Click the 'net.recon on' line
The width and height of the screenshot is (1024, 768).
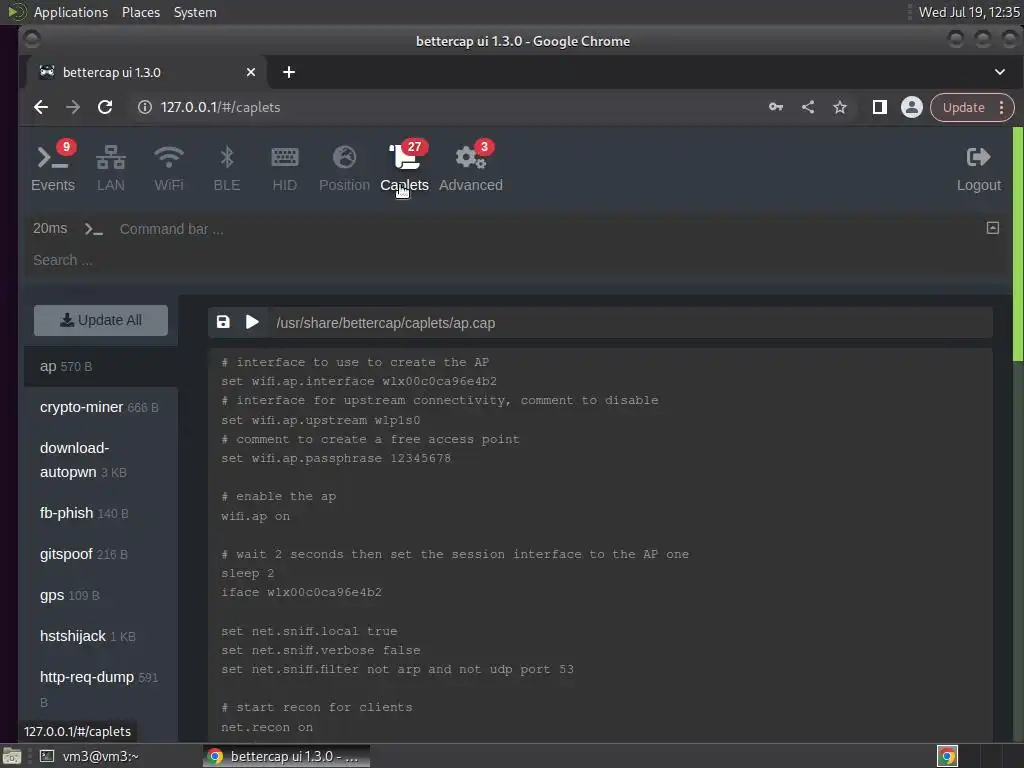(267, 727)
